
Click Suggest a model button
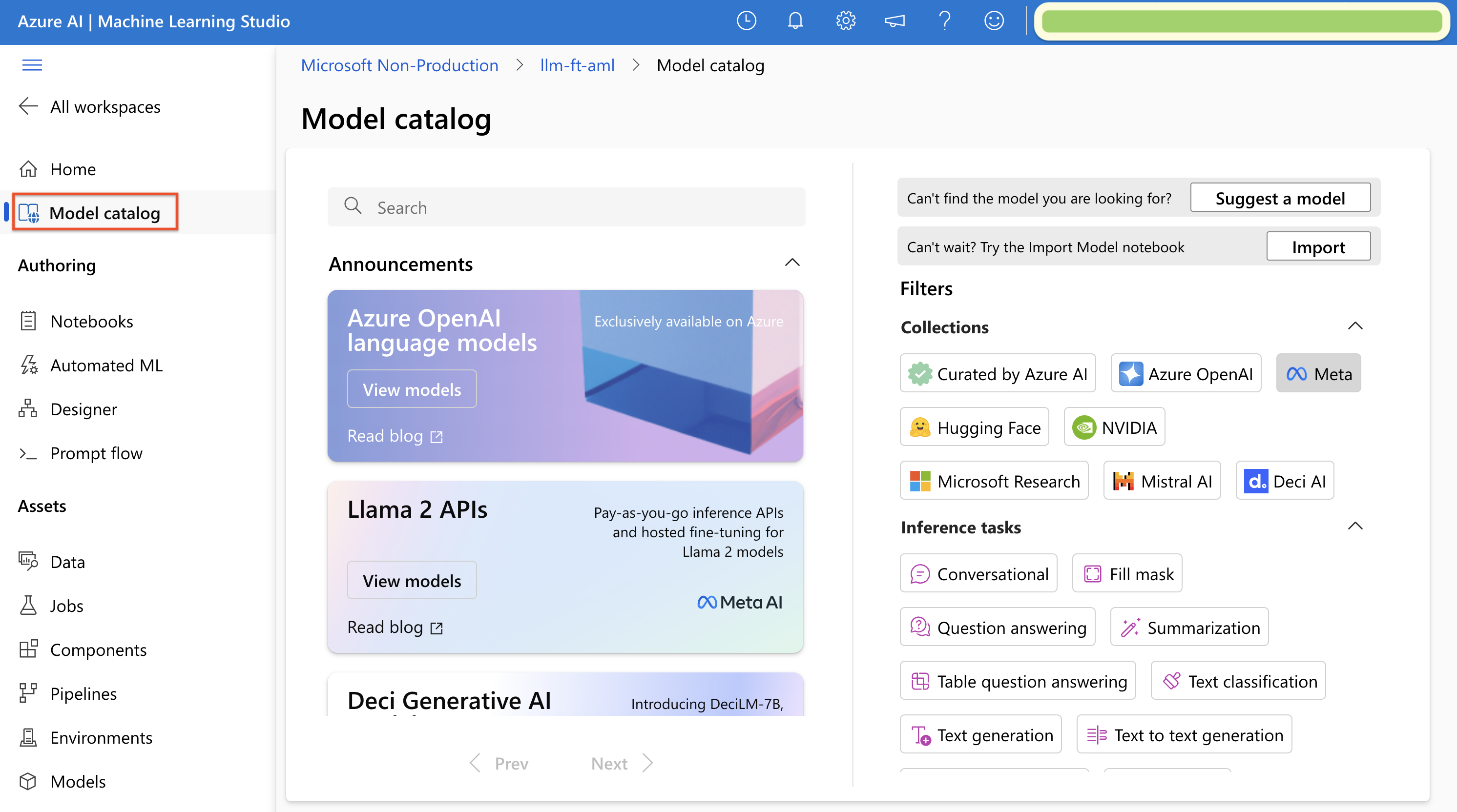point(1280,198)
